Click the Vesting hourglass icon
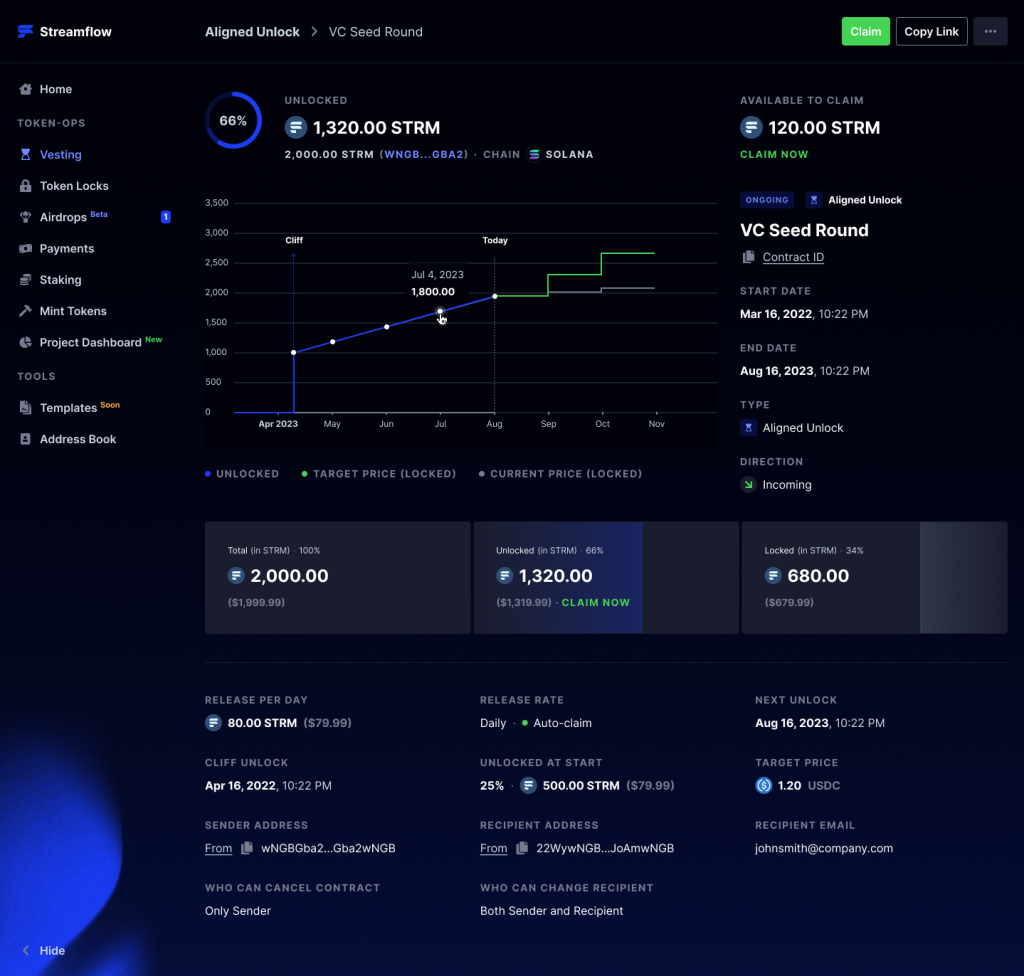 click(x=25, y=154)
